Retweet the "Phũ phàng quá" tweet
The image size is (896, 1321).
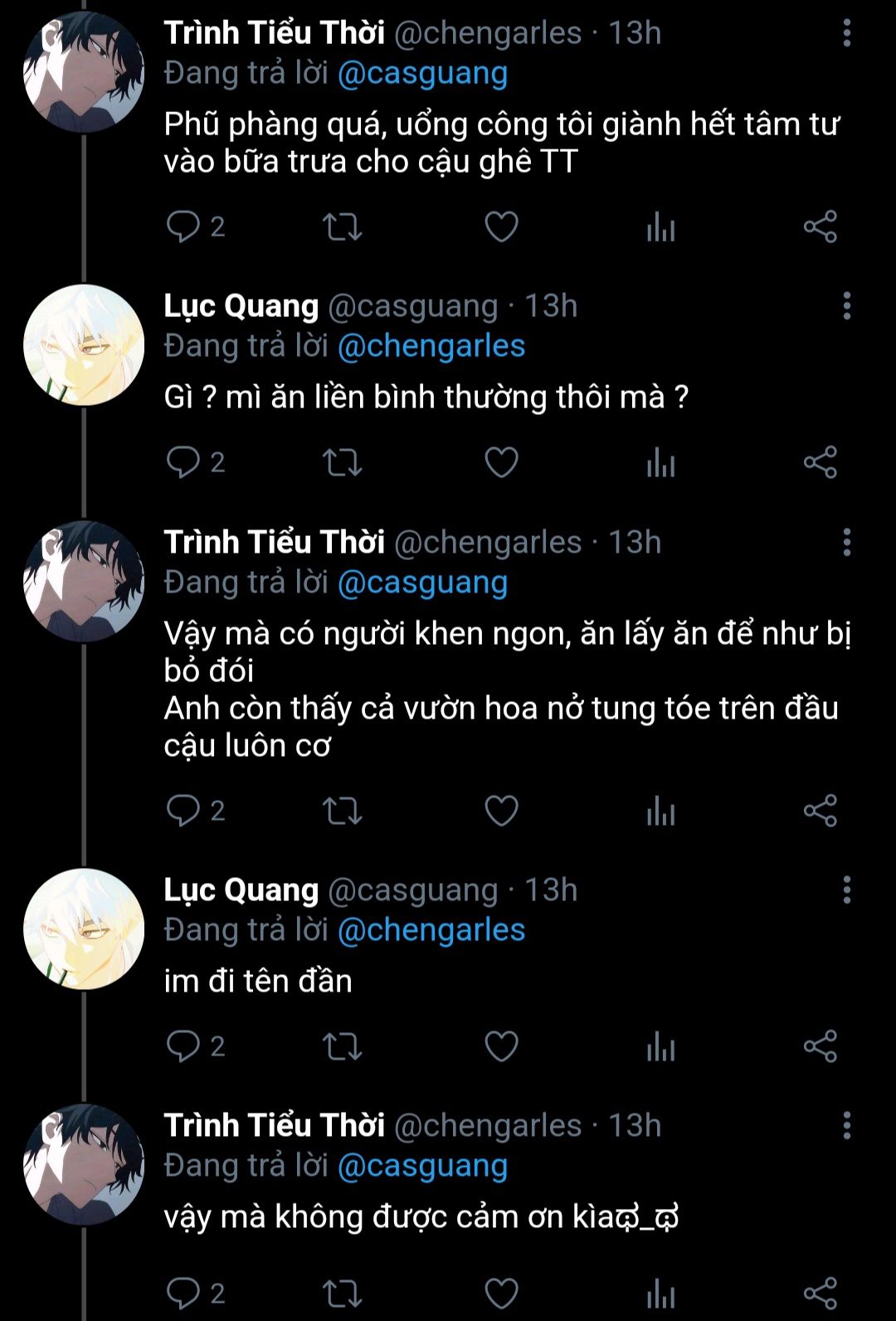pyautogui.click(x=342, y=227)
